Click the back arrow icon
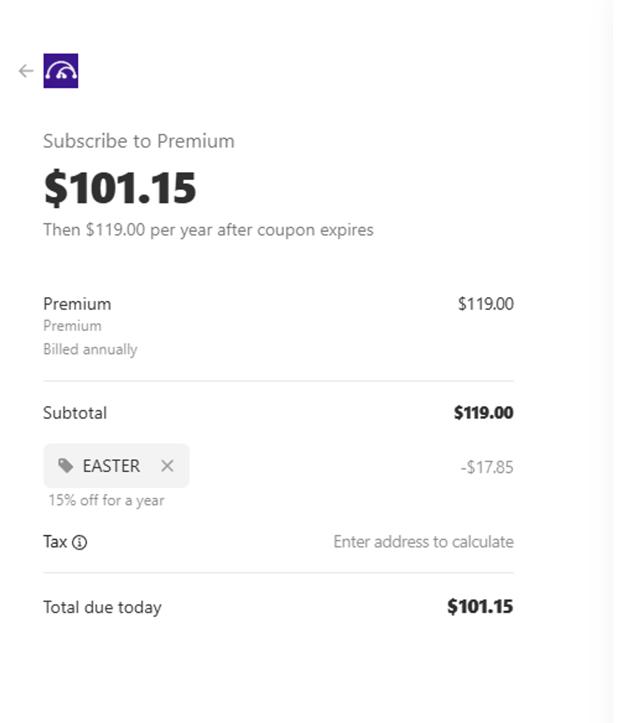This screenshot has height=723, width=640. click(26, 71)
